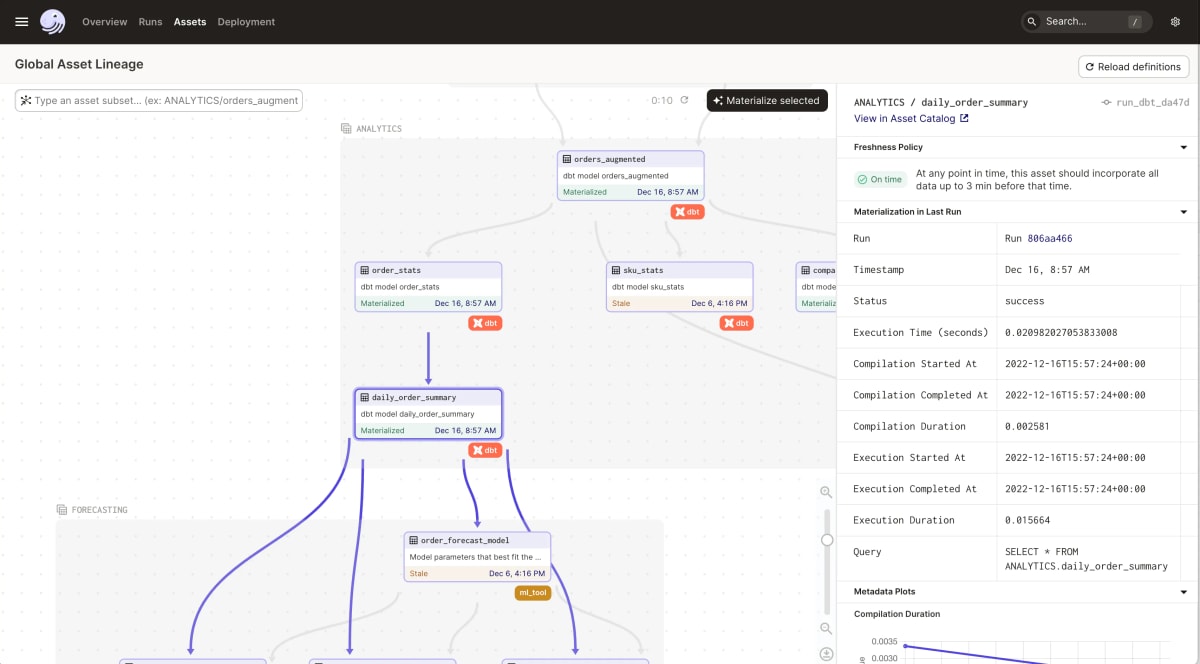Collapse Materialization in Last Run section
Image resolution: width=1200 pixels, height=664 pixels.
(1184, 212)
